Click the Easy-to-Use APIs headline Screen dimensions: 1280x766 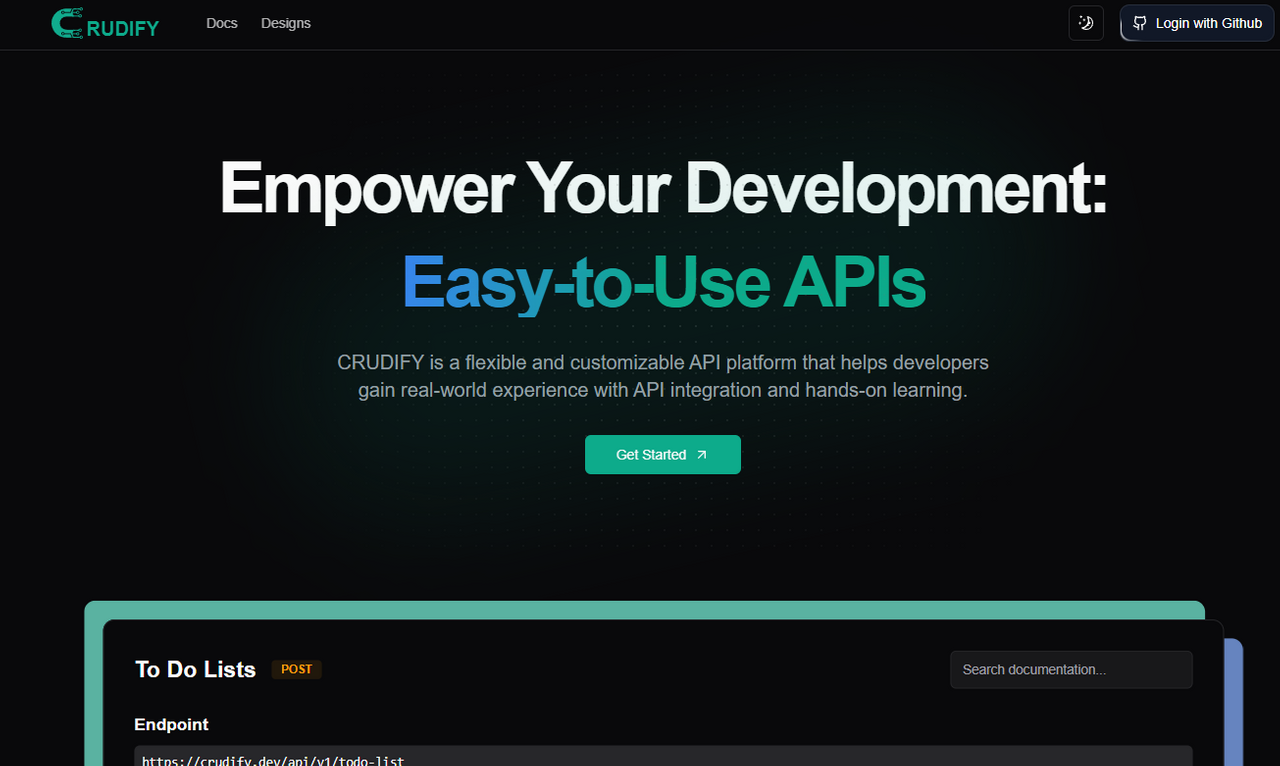coord(664,283)
